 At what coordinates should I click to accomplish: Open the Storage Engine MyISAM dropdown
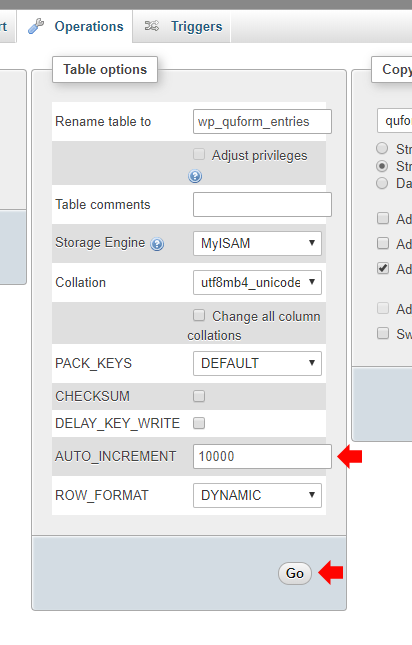pyautogui.click(x=257, y=243)
